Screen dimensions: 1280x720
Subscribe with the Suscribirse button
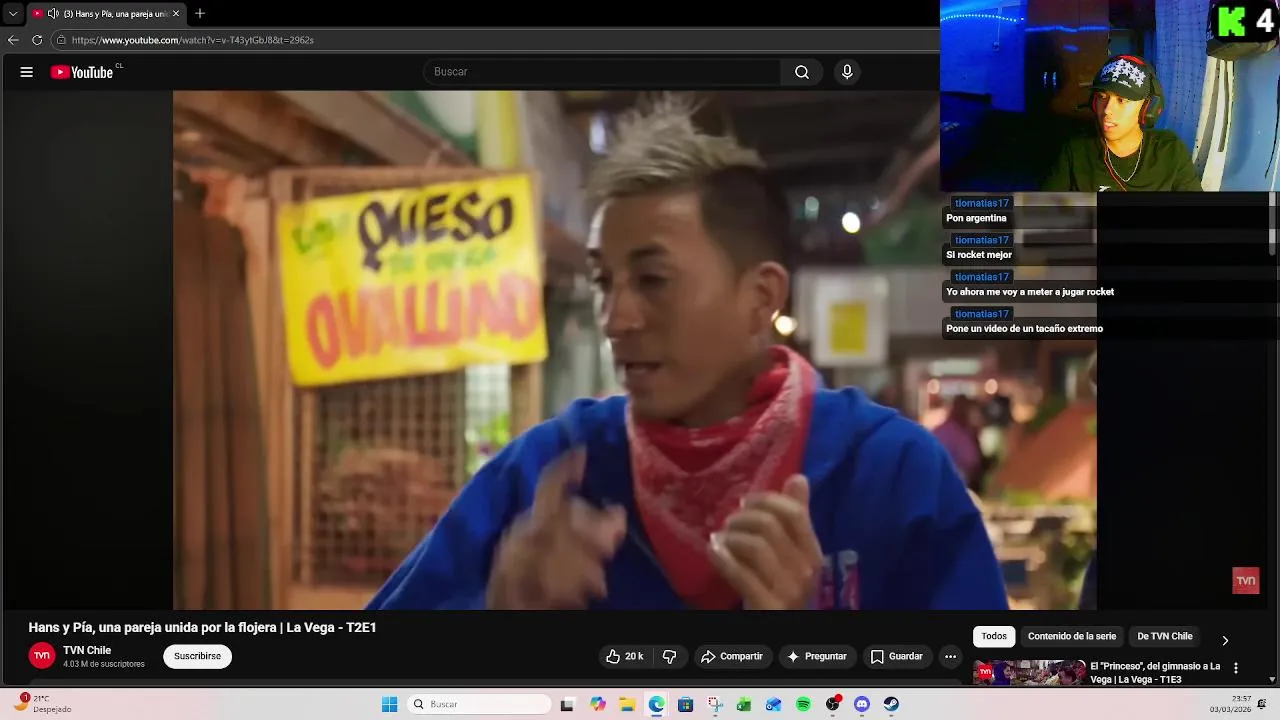(197, 656)
